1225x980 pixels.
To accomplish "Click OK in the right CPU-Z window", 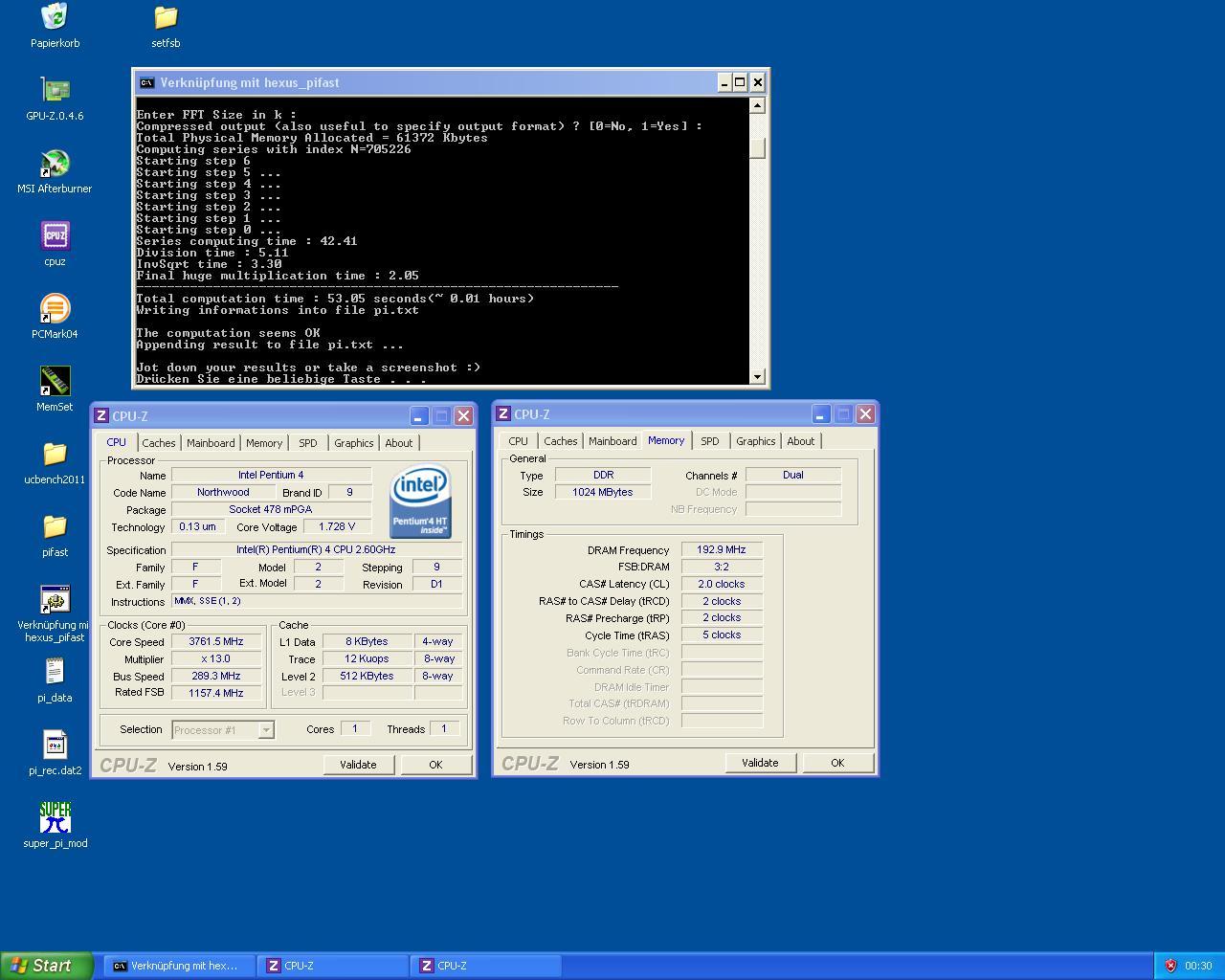I will click(837, 763).
